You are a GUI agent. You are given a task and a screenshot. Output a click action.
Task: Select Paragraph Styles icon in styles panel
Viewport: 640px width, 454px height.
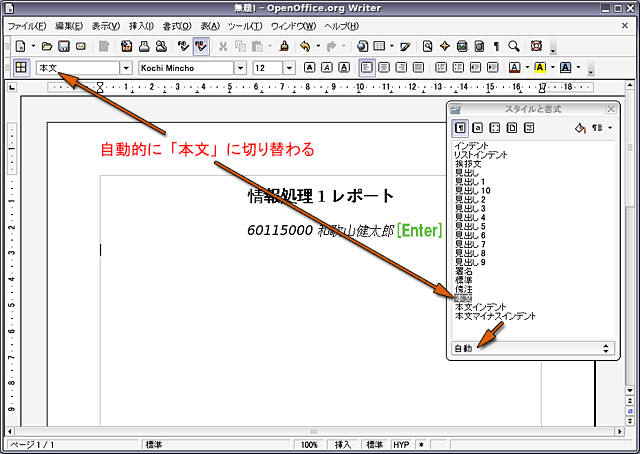[461, 127]
